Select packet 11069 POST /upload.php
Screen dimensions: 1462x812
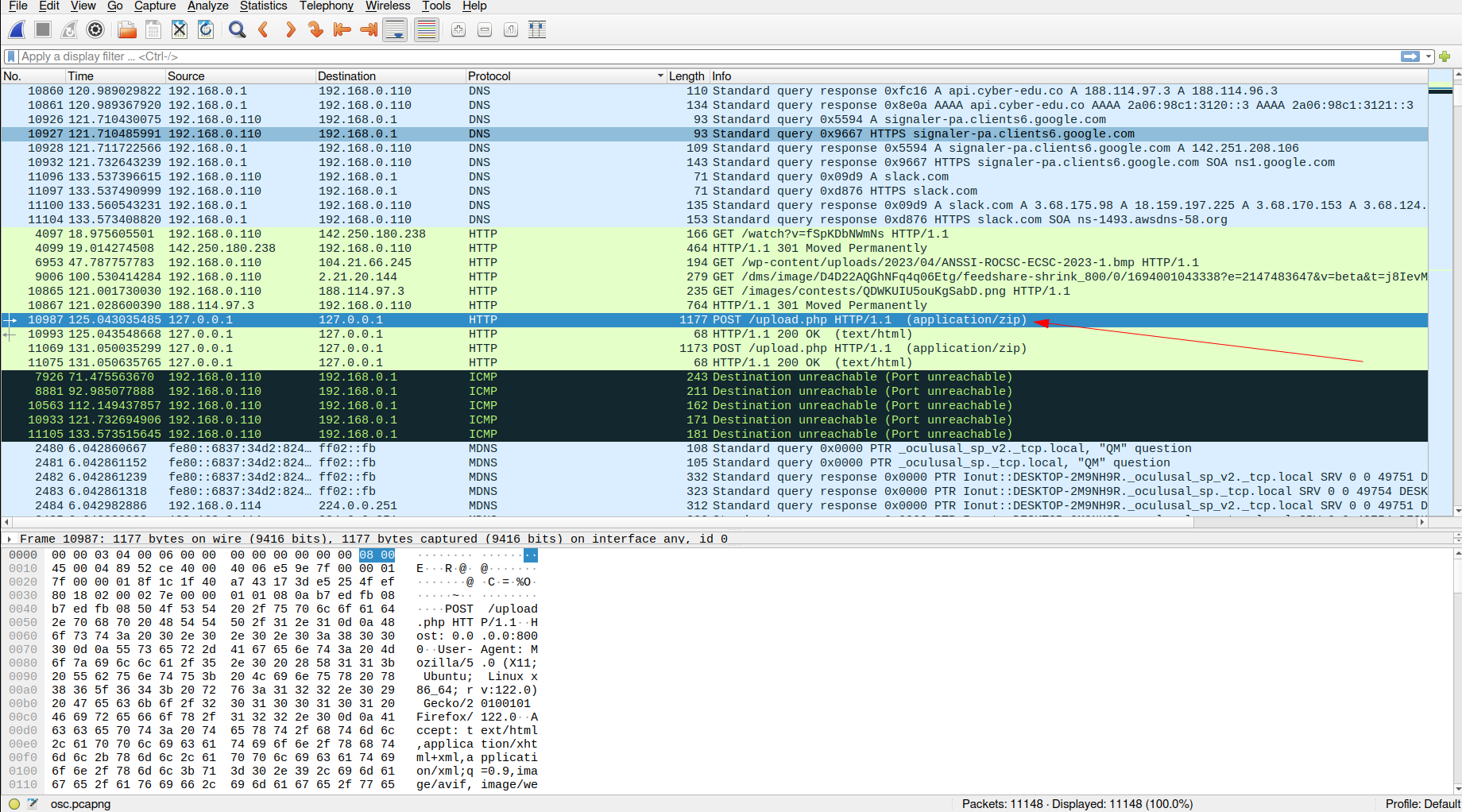click(714, 348)
